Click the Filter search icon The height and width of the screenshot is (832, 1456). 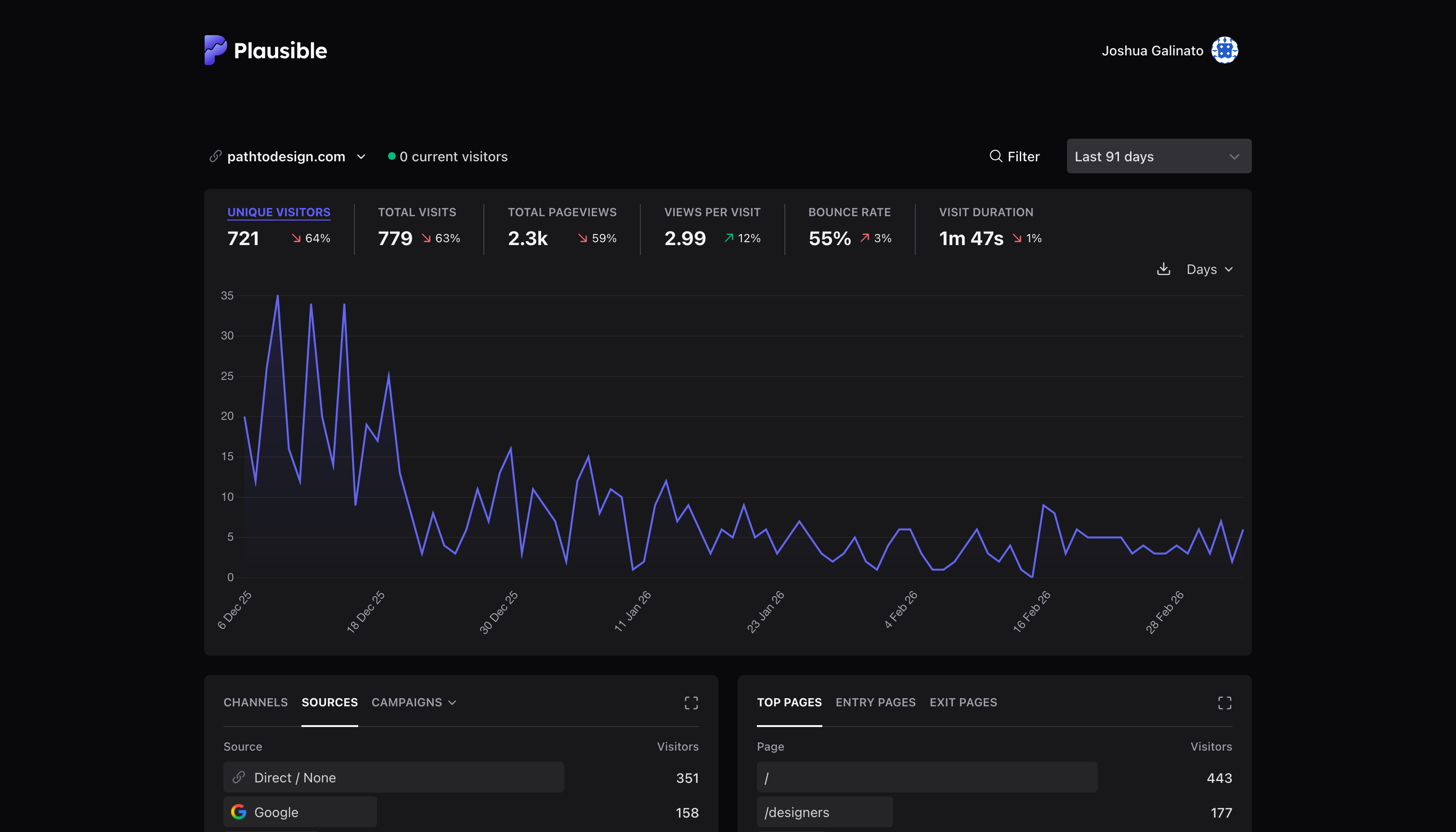[995, 156]
